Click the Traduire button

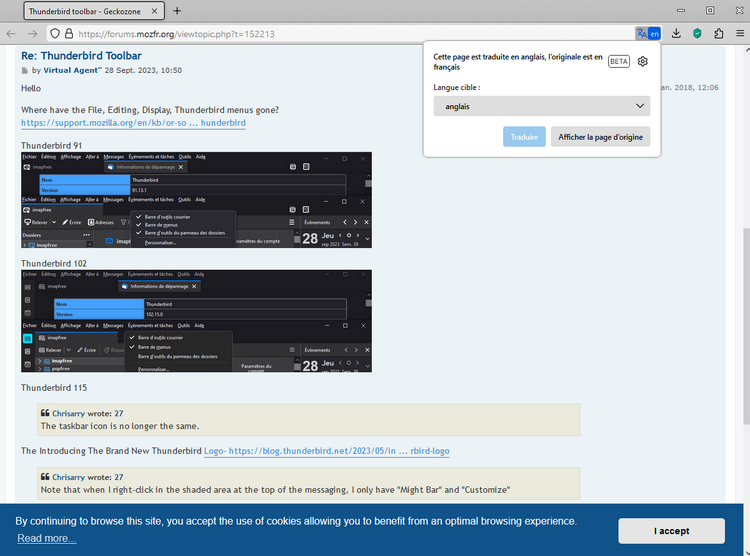[x=524, y=137]
